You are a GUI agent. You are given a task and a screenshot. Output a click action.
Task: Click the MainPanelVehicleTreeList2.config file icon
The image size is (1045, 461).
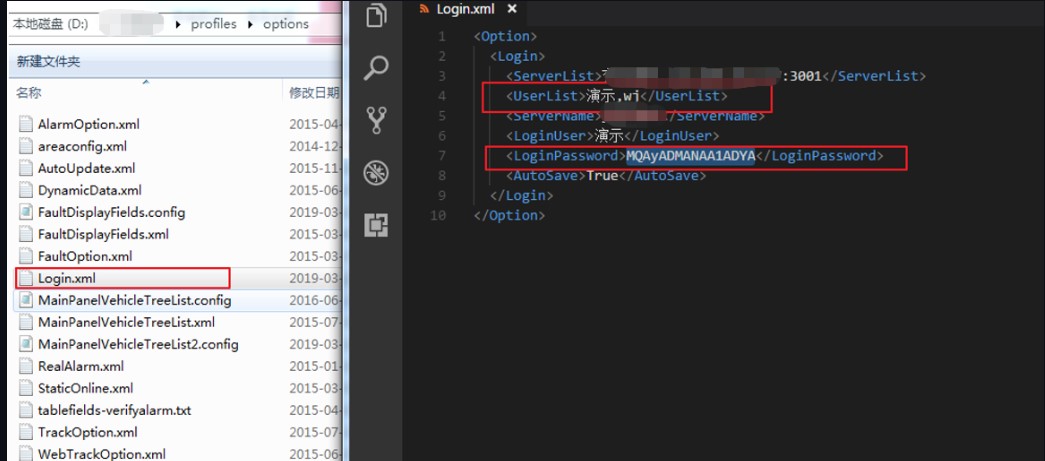[26, 344]
